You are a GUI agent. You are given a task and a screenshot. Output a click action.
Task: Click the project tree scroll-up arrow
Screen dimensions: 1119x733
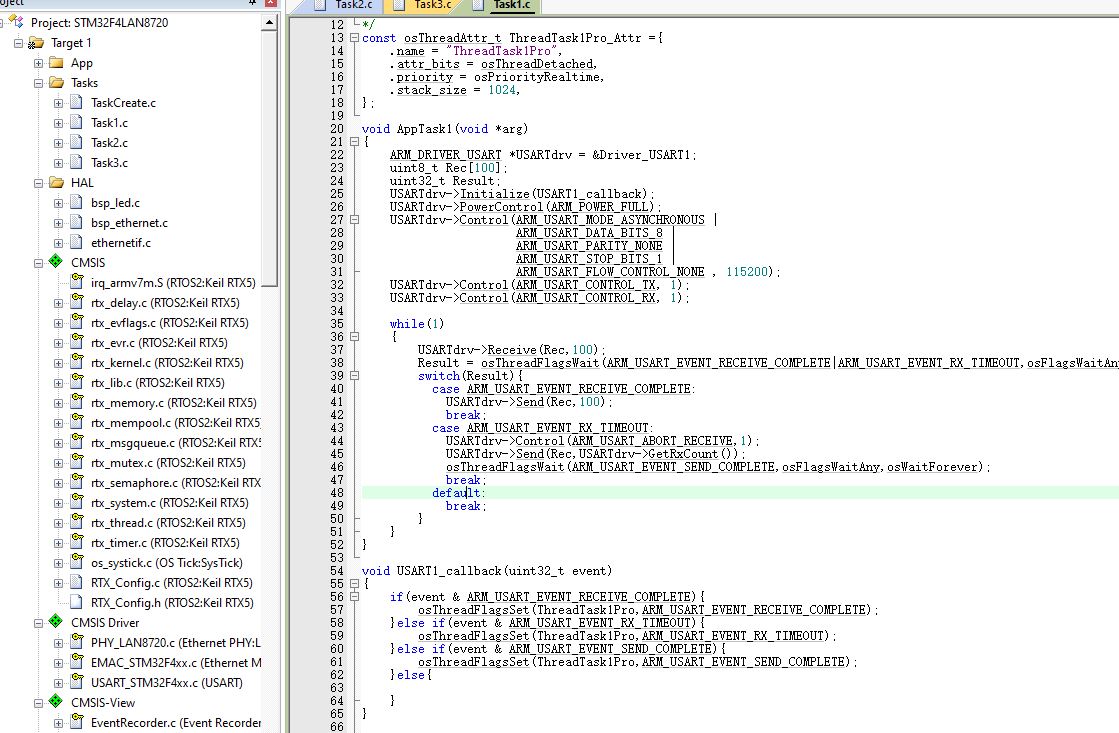(269, 22)
